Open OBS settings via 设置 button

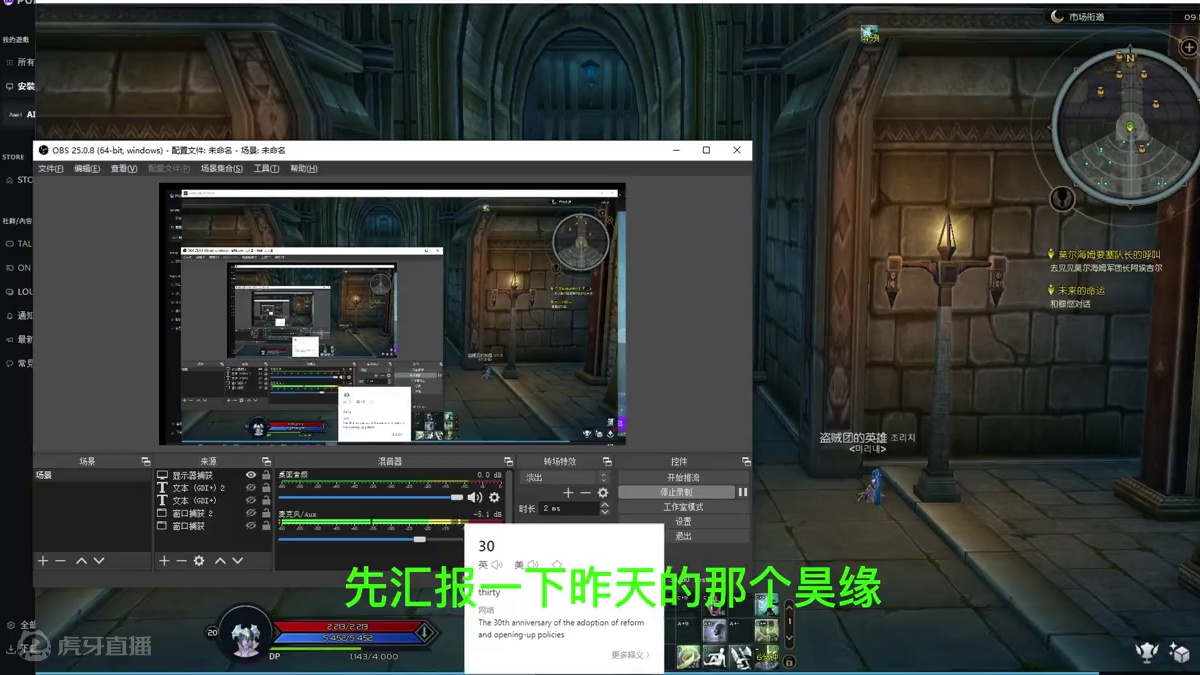click(x=684, y=520)
